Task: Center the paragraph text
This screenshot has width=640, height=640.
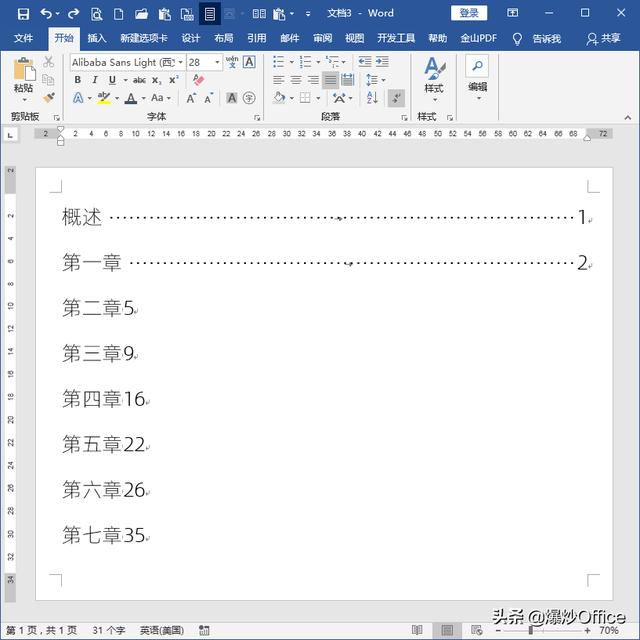Action: [x=296, y=80]
